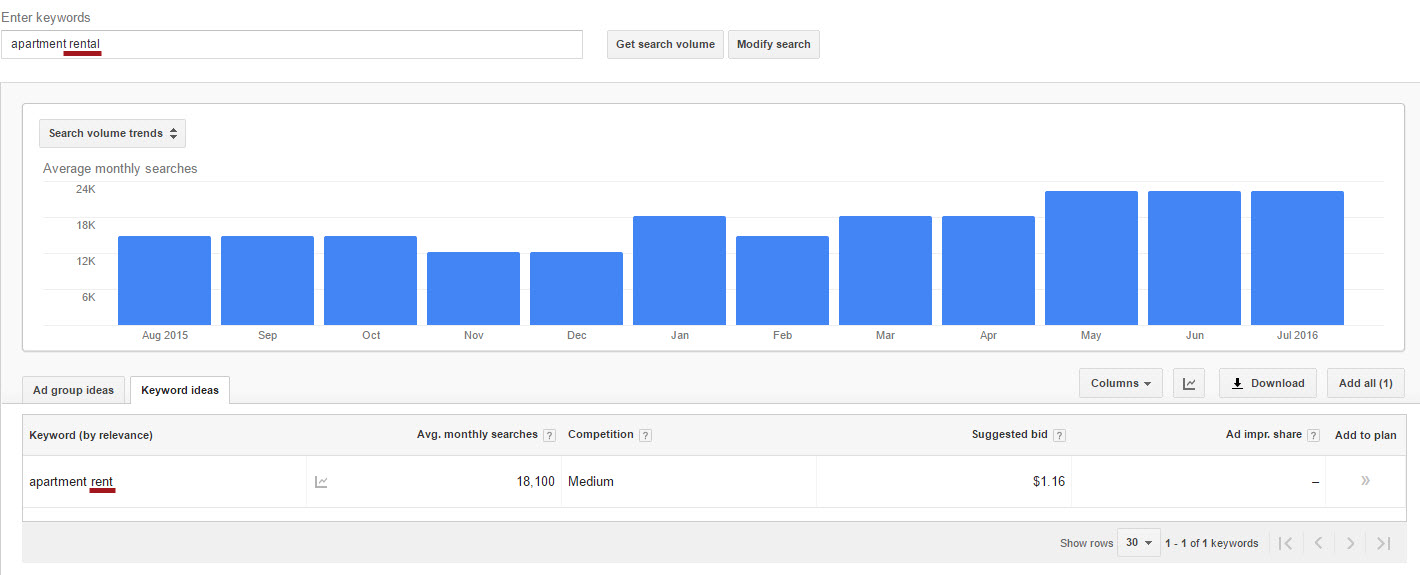This screenshot has width=1420, height=575.
Task: Click help icon next to Suggested bid
Action: pos(1059,435)
